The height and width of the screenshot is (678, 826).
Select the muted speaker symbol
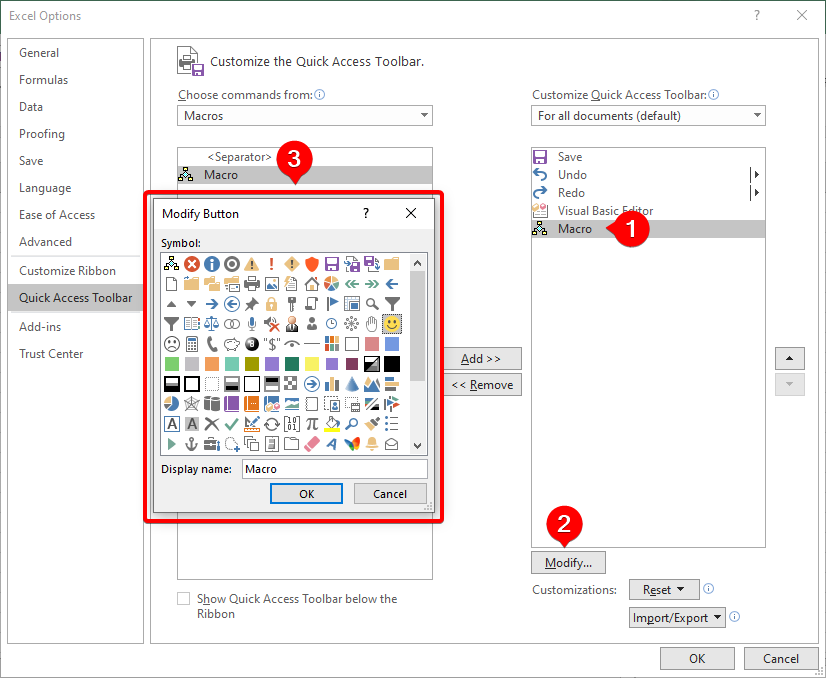click(272, 323)
